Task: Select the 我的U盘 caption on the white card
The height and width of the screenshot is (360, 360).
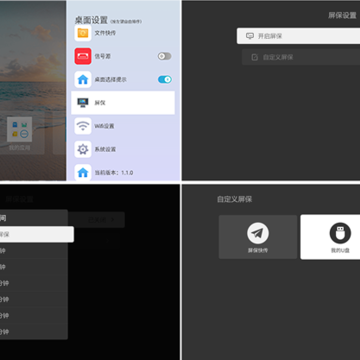Action: click(x=340, y=250)
